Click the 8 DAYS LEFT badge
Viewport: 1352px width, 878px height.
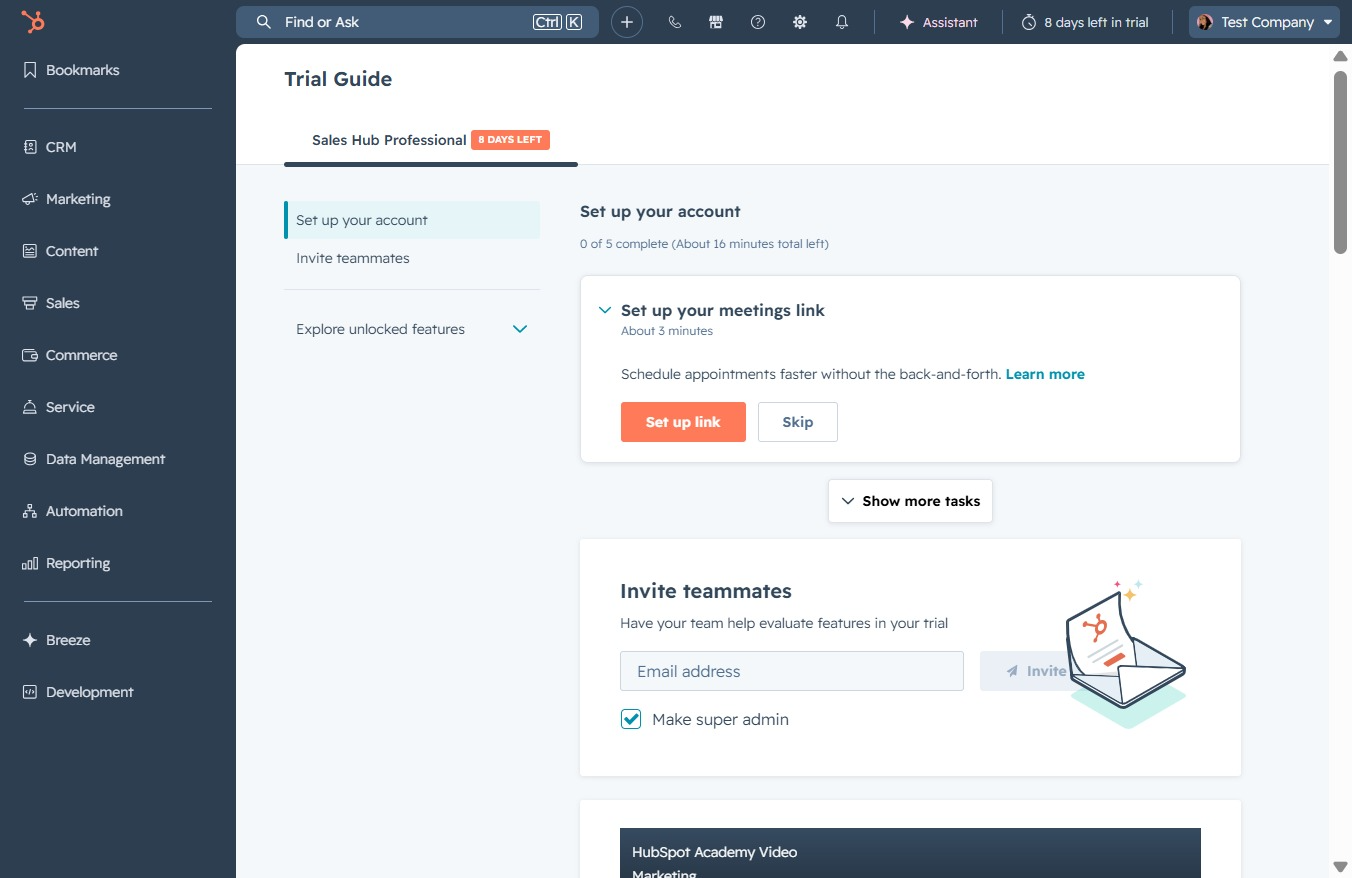click(510, 140)
